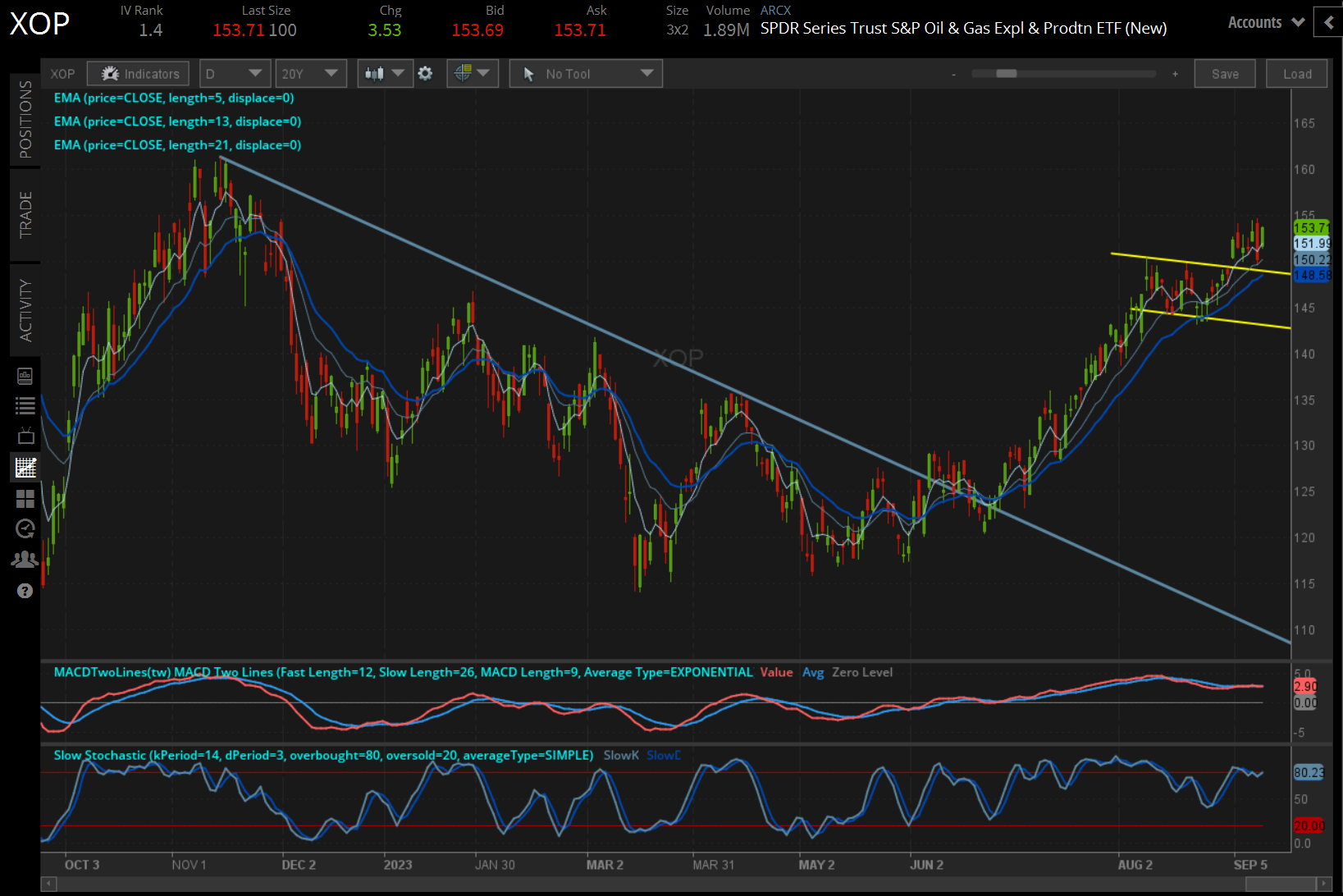Open the help question mark icon
The image size is (1343, 896).
point(25,591)
